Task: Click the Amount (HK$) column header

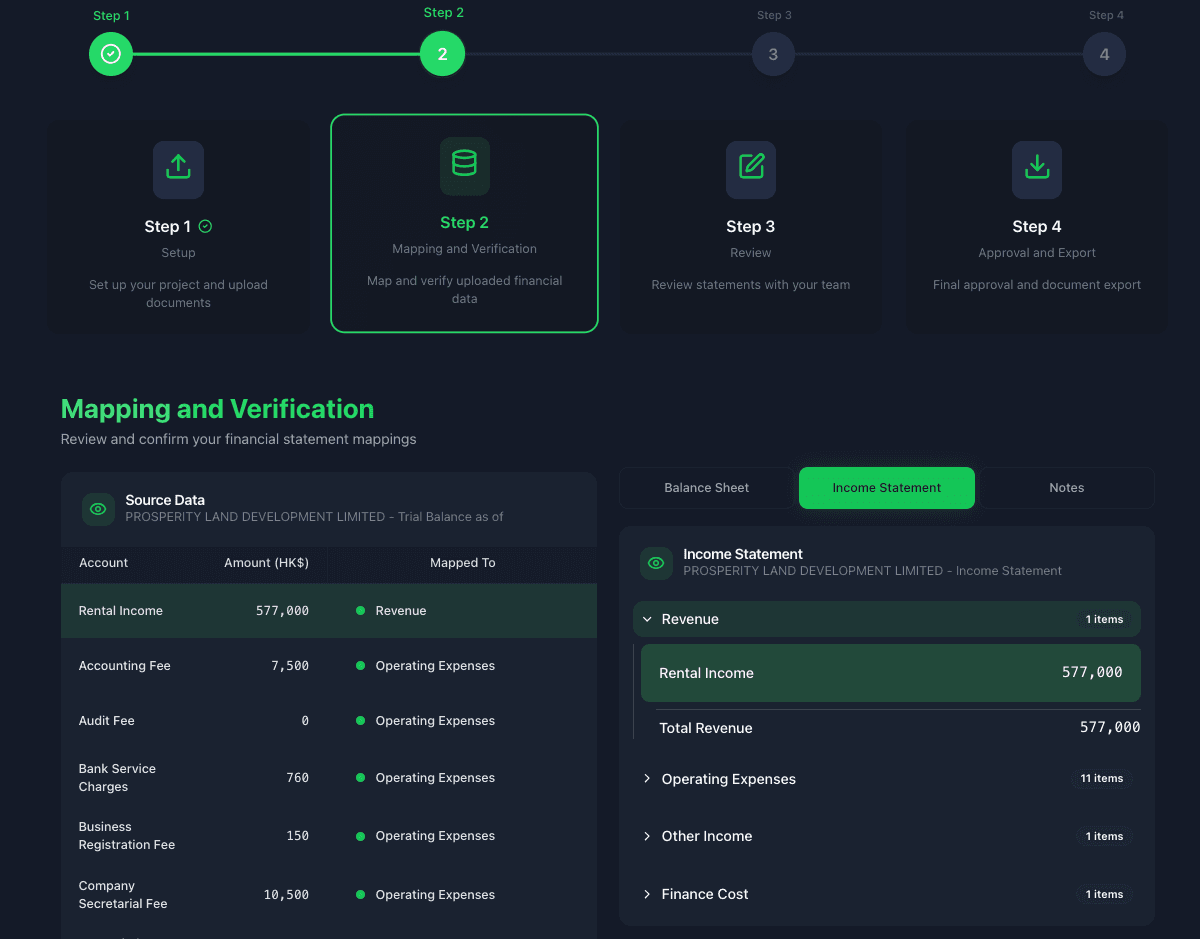Action: (x=266, y=563)
